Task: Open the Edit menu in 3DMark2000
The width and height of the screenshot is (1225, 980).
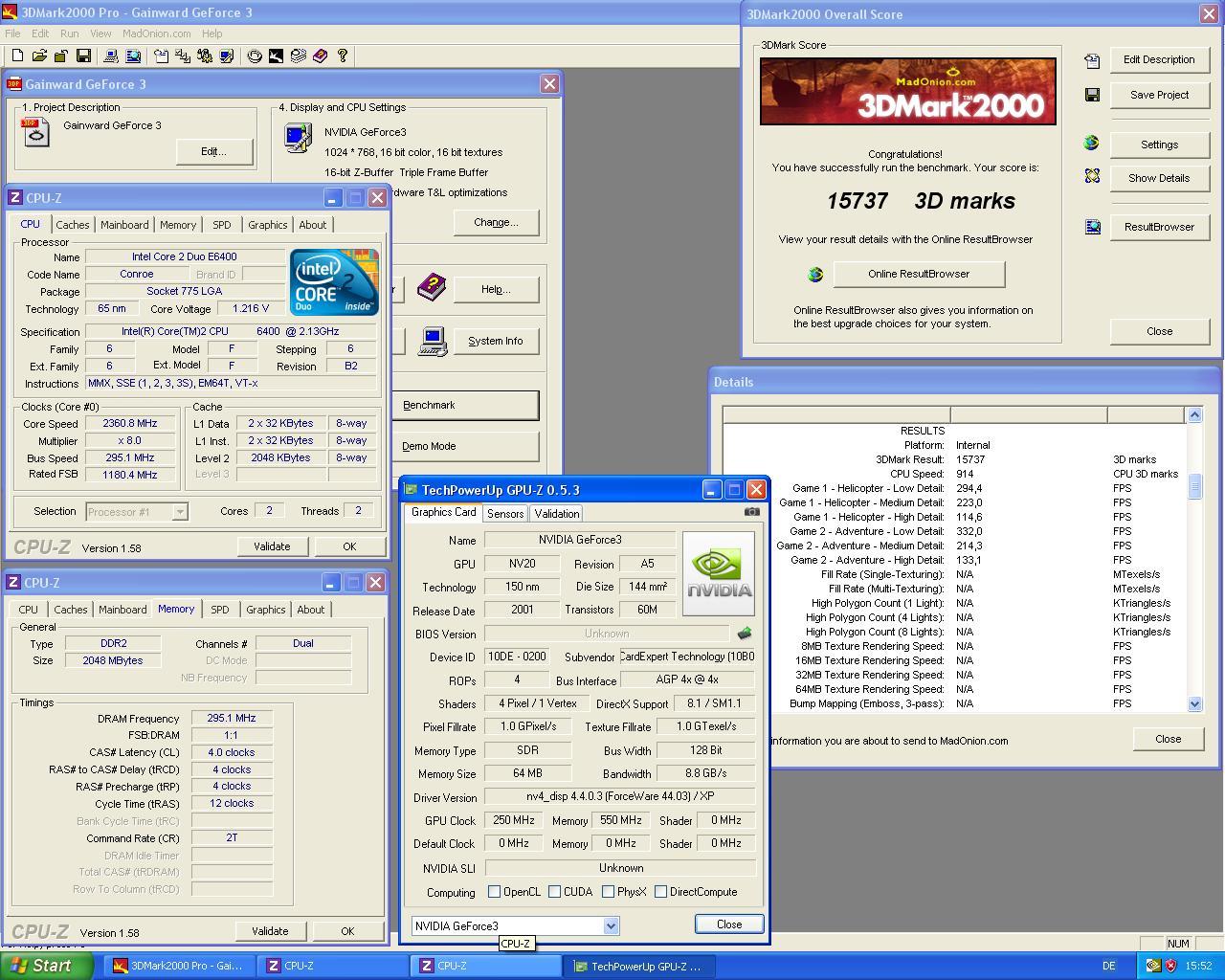Action: (x=39, y=33)
